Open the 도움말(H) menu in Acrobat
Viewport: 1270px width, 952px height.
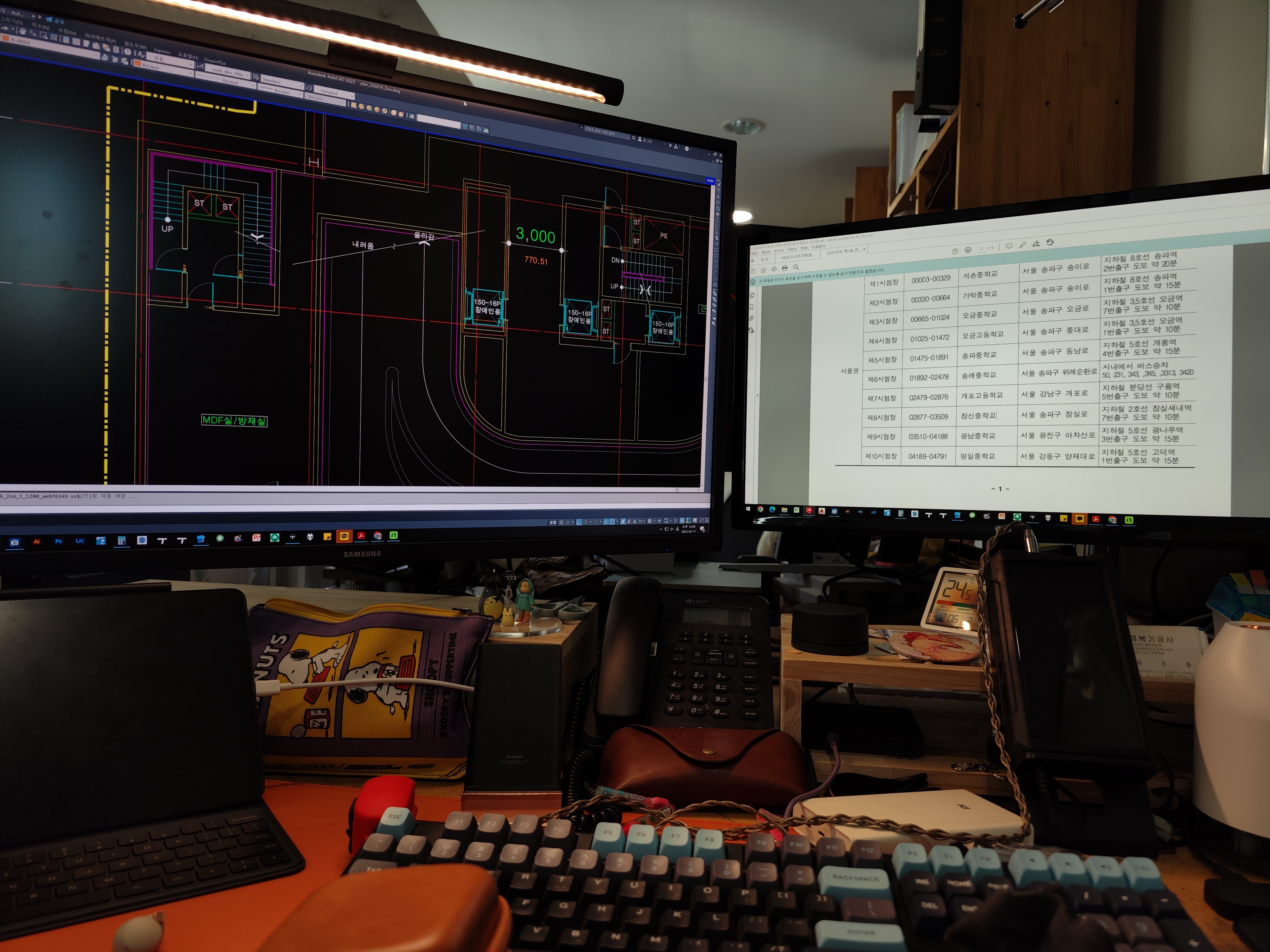[819, 247]
